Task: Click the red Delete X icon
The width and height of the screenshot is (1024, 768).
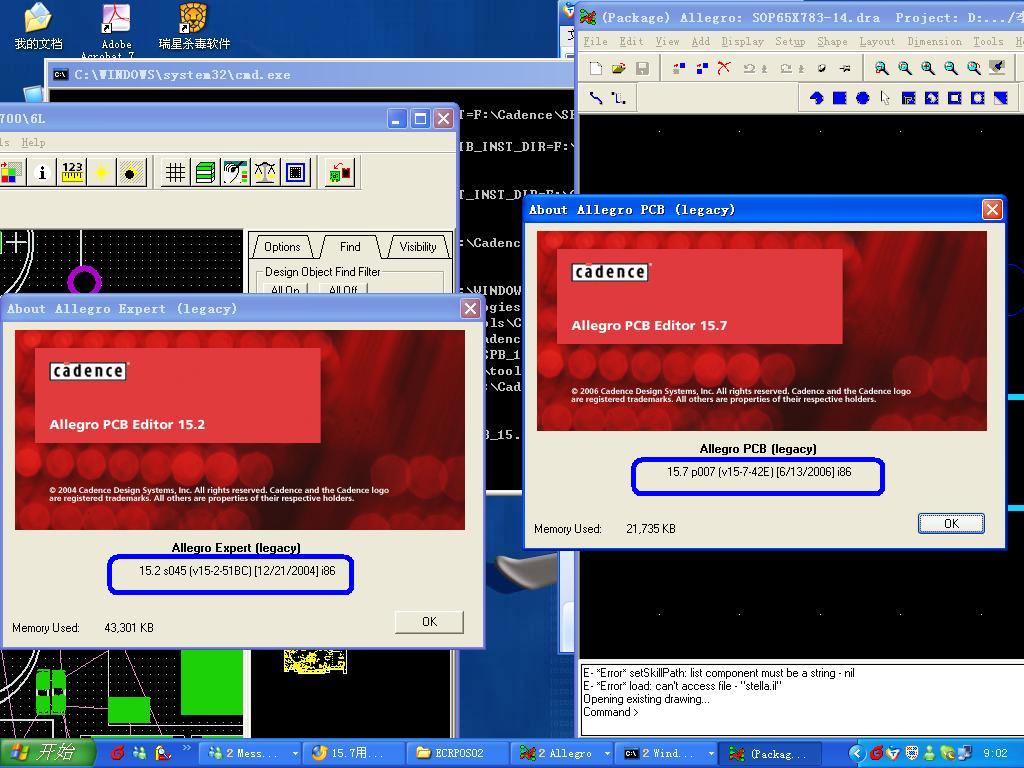Action: click(x=724, y=68)
